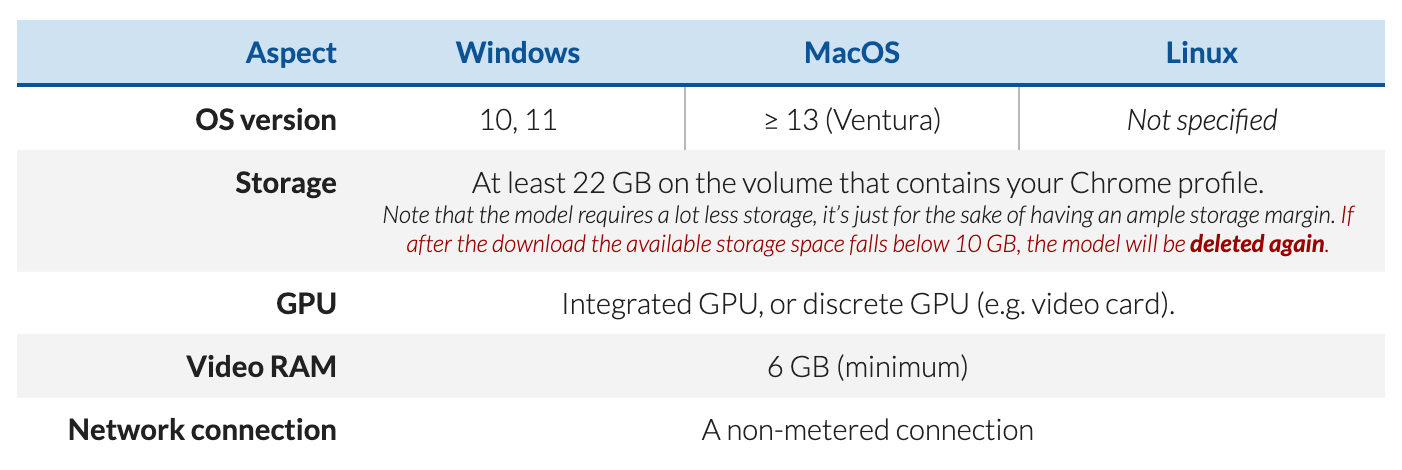Click the 'A non-metered connection' cell

pyautogui.click(x=868, y=430)
